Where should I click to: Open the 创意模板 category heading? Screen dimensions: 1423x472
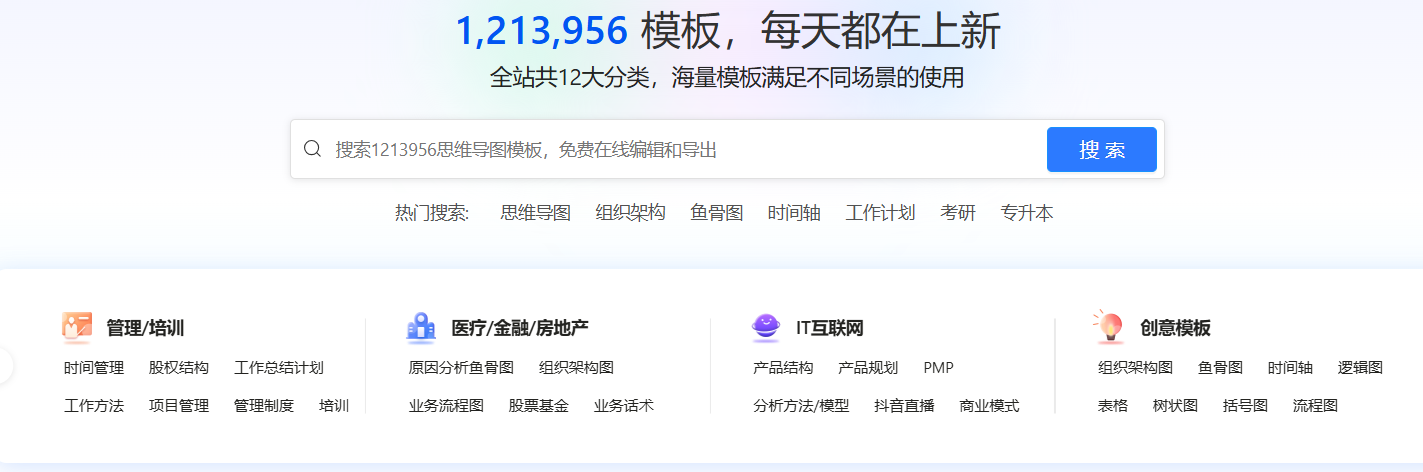click(1175, 328)
